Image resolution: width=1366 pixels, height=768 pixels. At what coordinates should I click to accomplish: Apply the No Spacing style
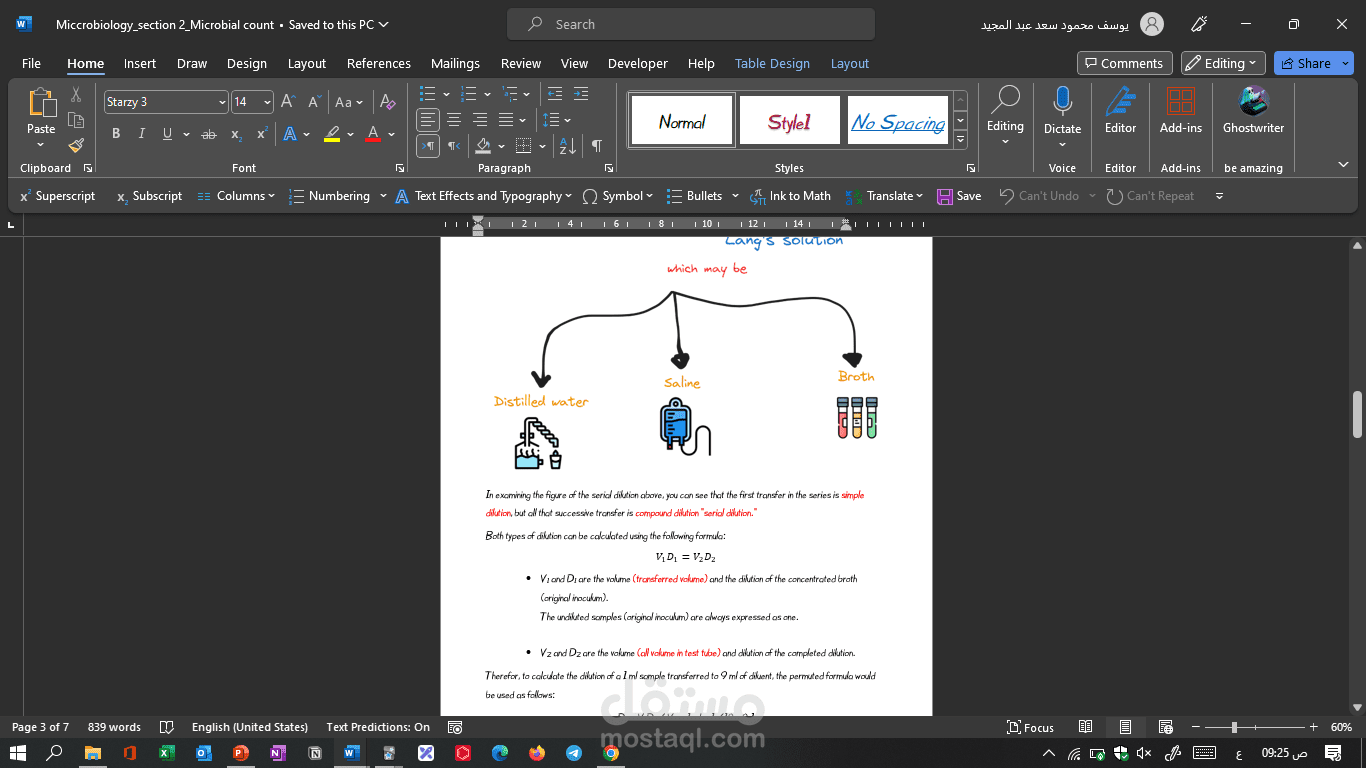point(898,121)
